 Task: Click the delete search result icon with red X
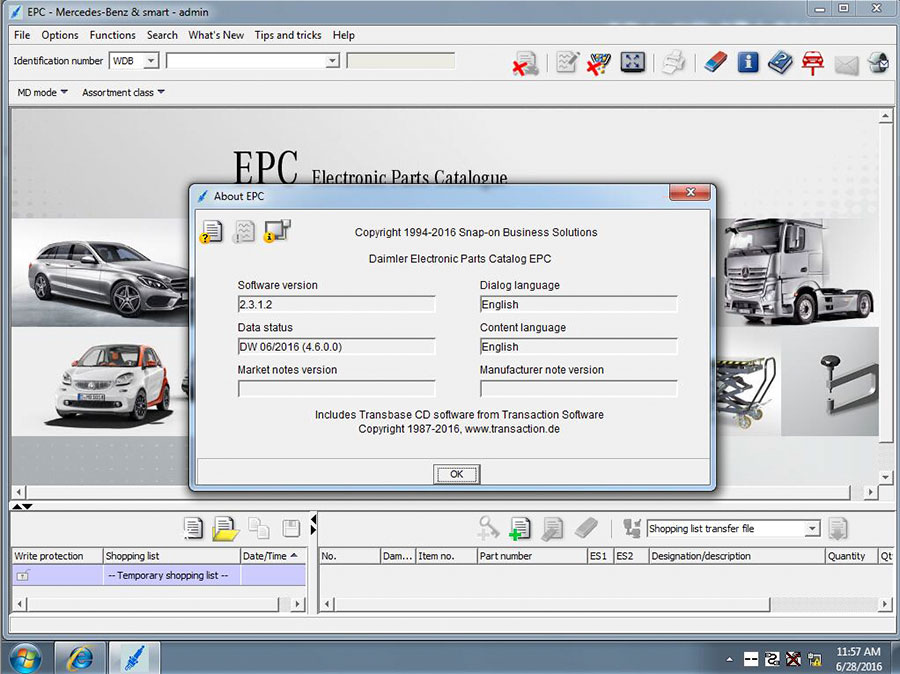(x=525, y=63)
